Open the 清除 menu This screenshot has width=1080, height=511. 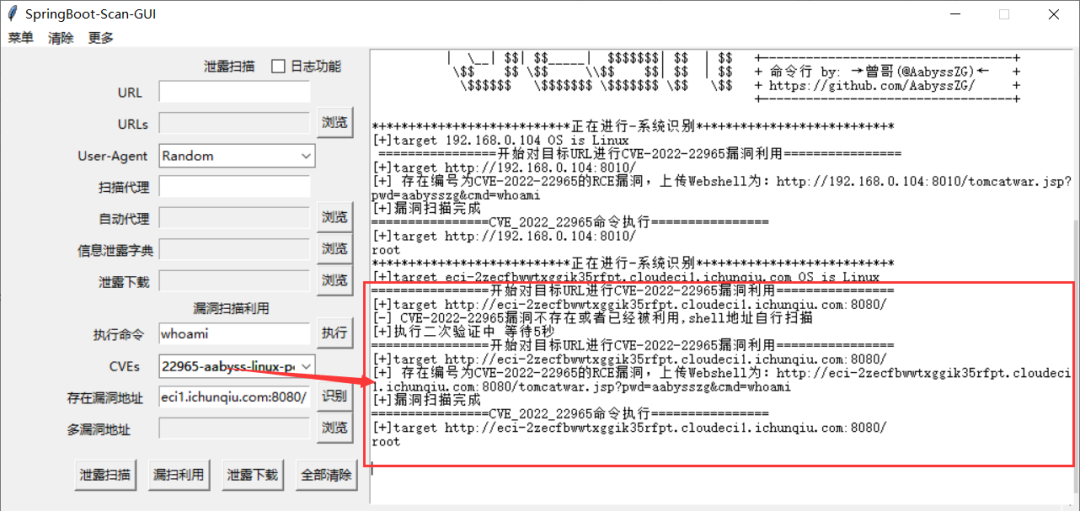point(61,38)
